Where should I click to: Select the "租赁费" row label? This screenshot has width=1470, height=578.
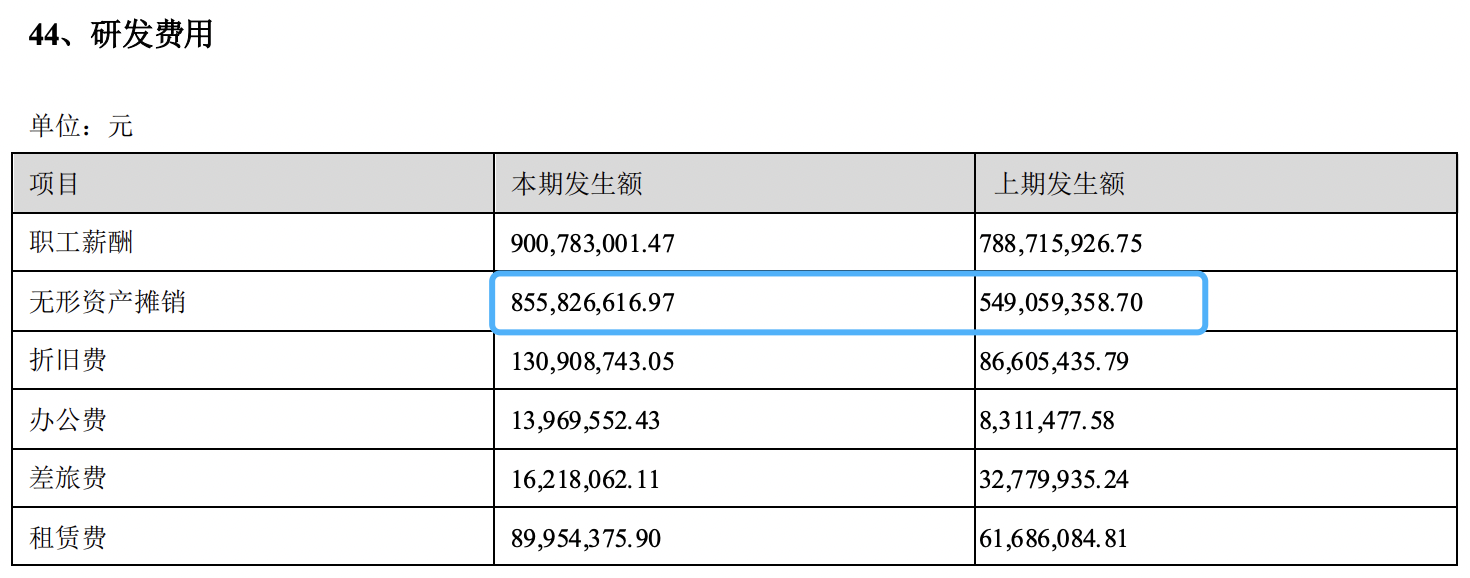tap(68, 538)
